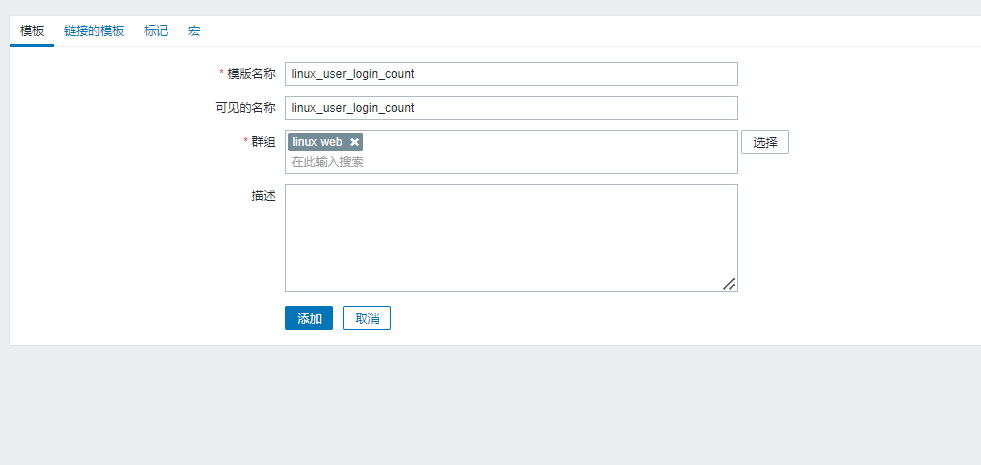Focus the empty 描述 text area
The image size is (981, 465).
(x=511, y=237)
